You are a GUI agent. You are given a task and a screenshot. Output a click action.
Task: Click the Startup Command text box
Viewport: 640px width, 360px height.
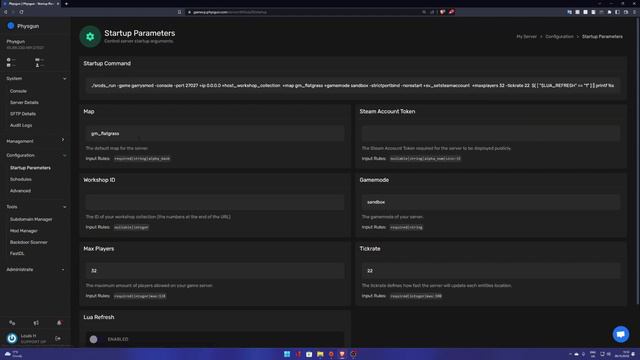click(x=353, y=86)
